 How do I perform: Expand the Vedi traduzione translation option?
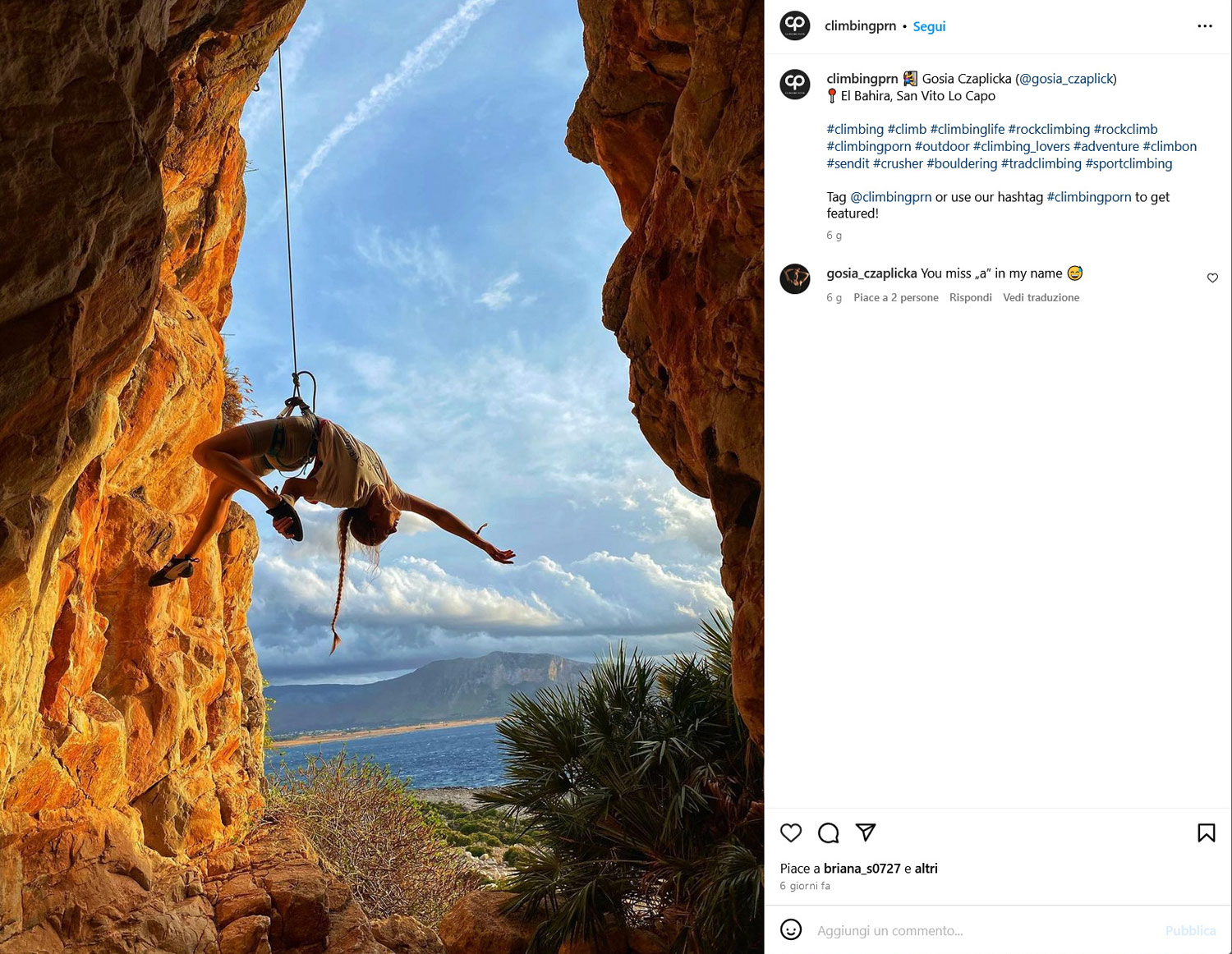(1041, 297)
